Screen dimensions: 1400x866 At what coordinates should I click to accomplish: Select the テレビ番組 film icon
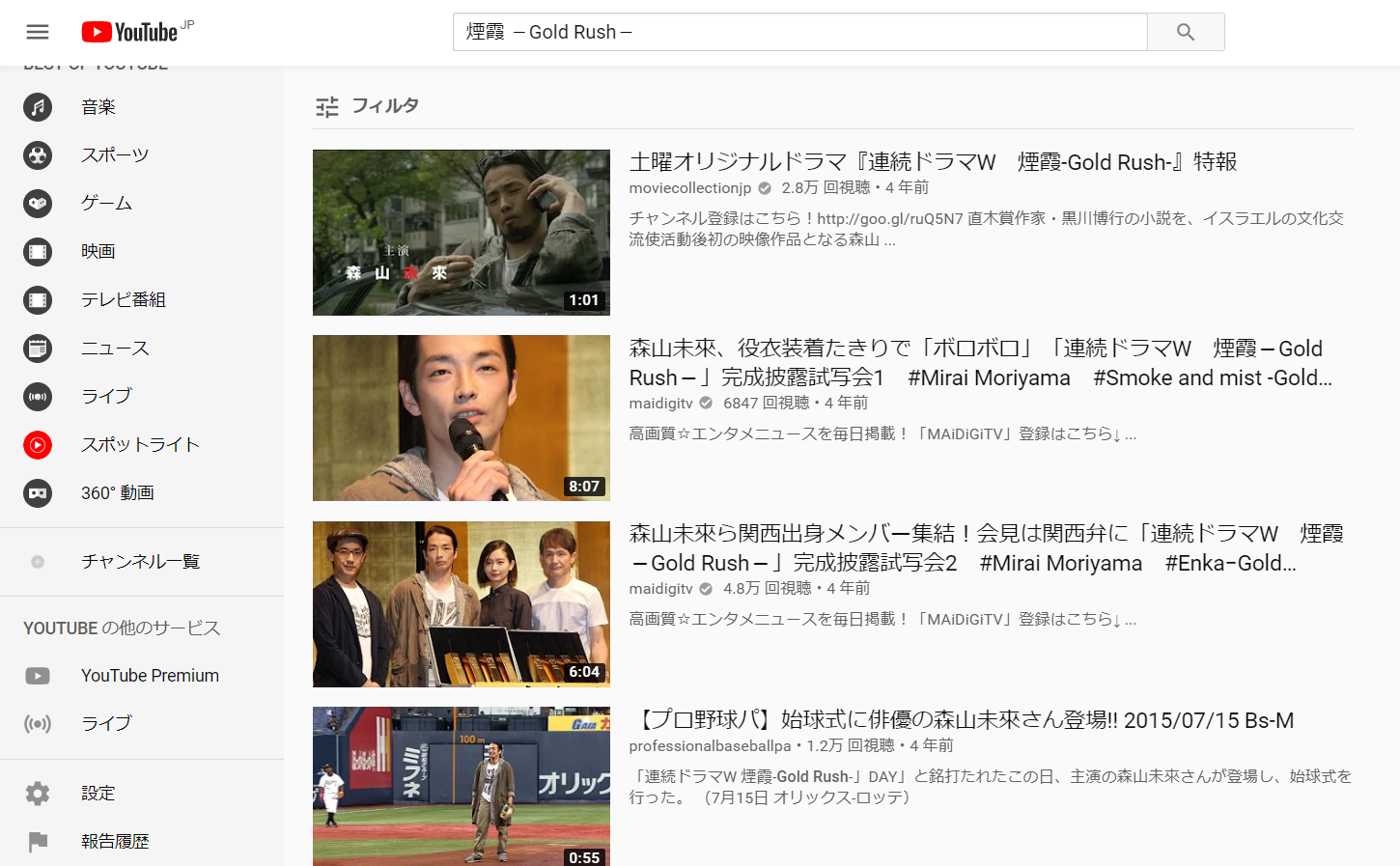pos(38,300)
